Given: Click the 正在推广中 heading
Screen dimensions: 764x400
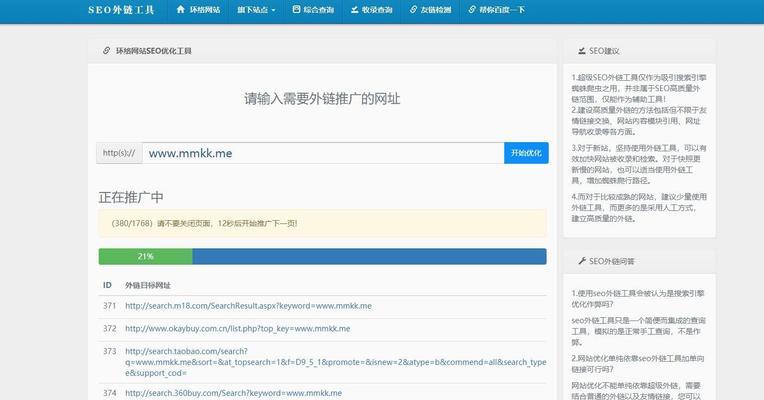Looking at the screenshot, I should pyautogui.click(x=131, y=197).
